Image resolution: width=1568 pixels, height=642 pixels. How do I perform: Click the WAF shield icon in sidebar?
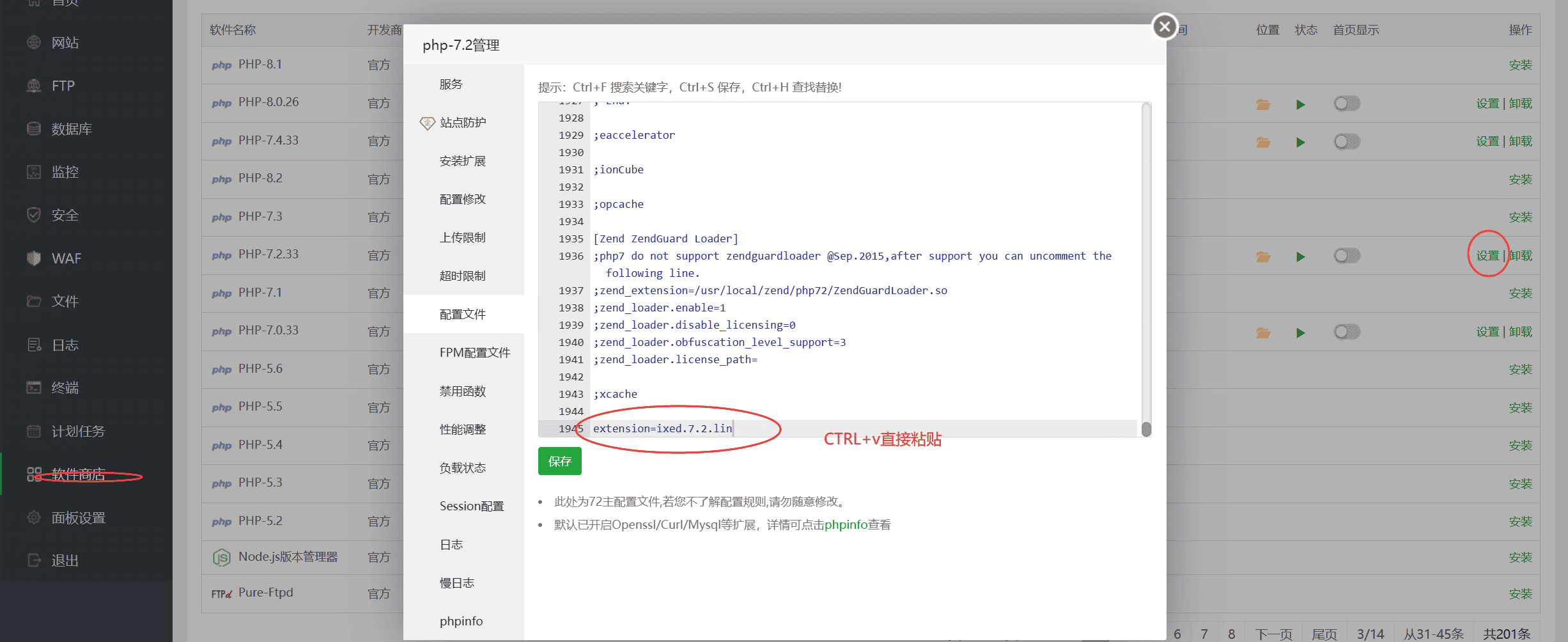coord(34,258)
